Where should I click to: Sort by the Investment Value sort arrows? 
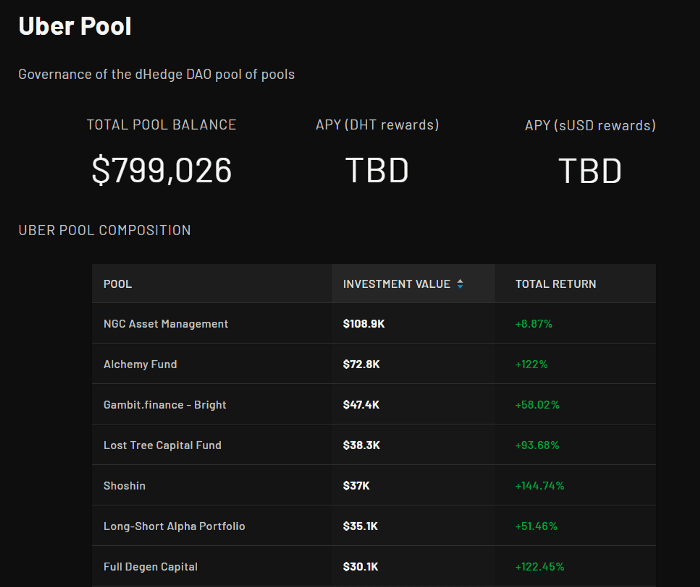tap(460, 284)
